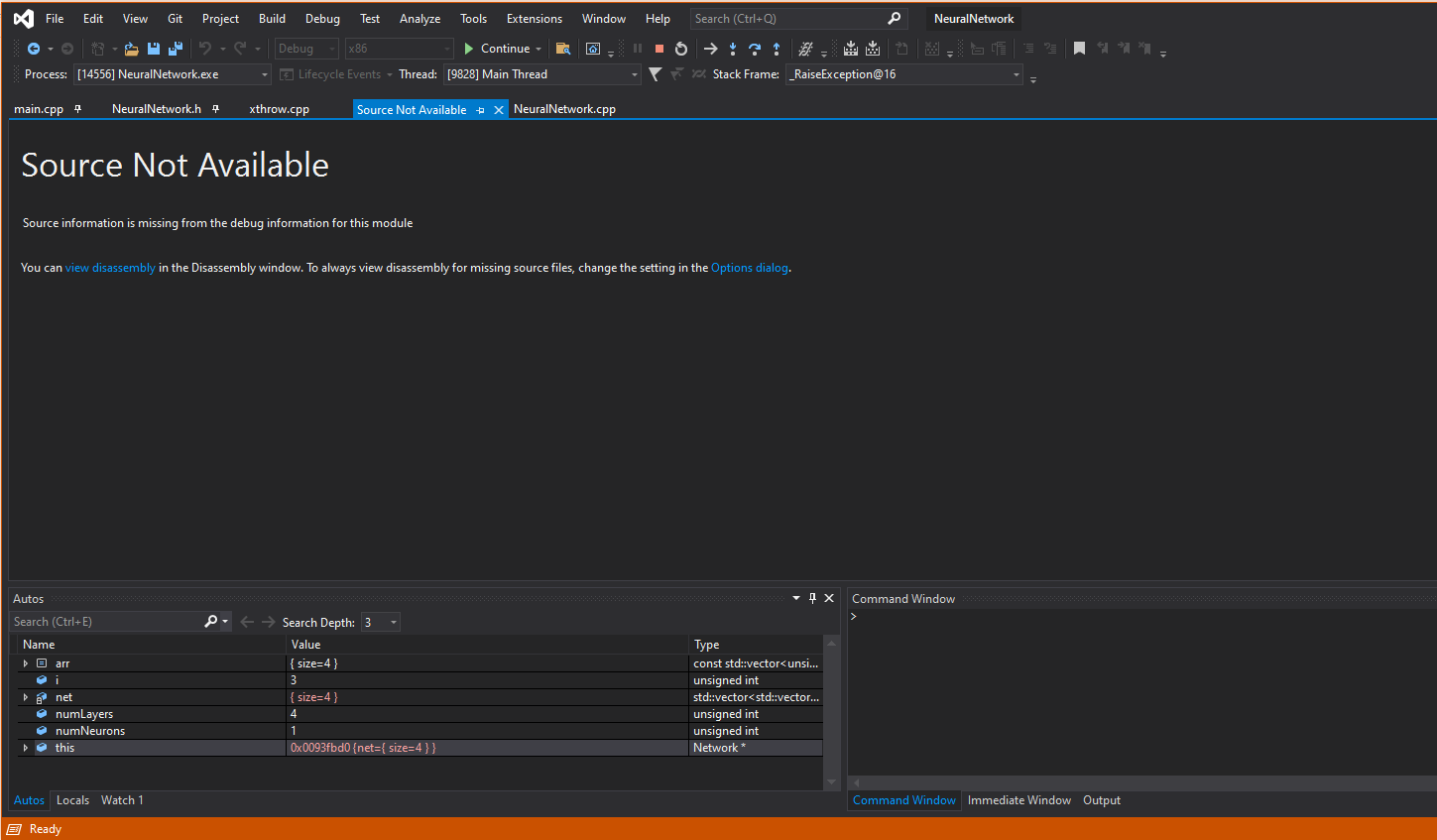Toggle thread filter funnel icon

[655, 74]
